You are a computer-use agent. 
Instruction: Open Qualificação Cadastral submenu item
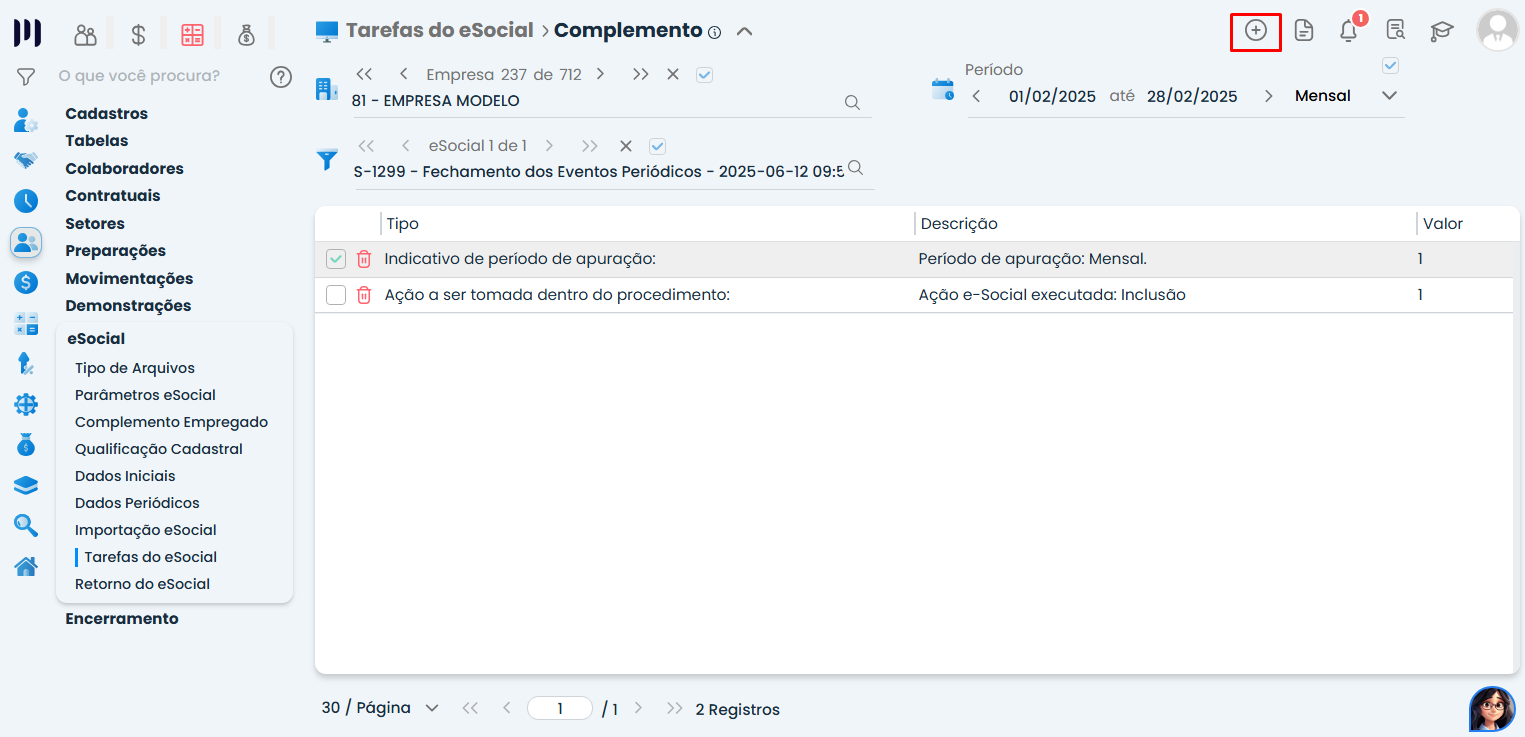pos(159,449)
